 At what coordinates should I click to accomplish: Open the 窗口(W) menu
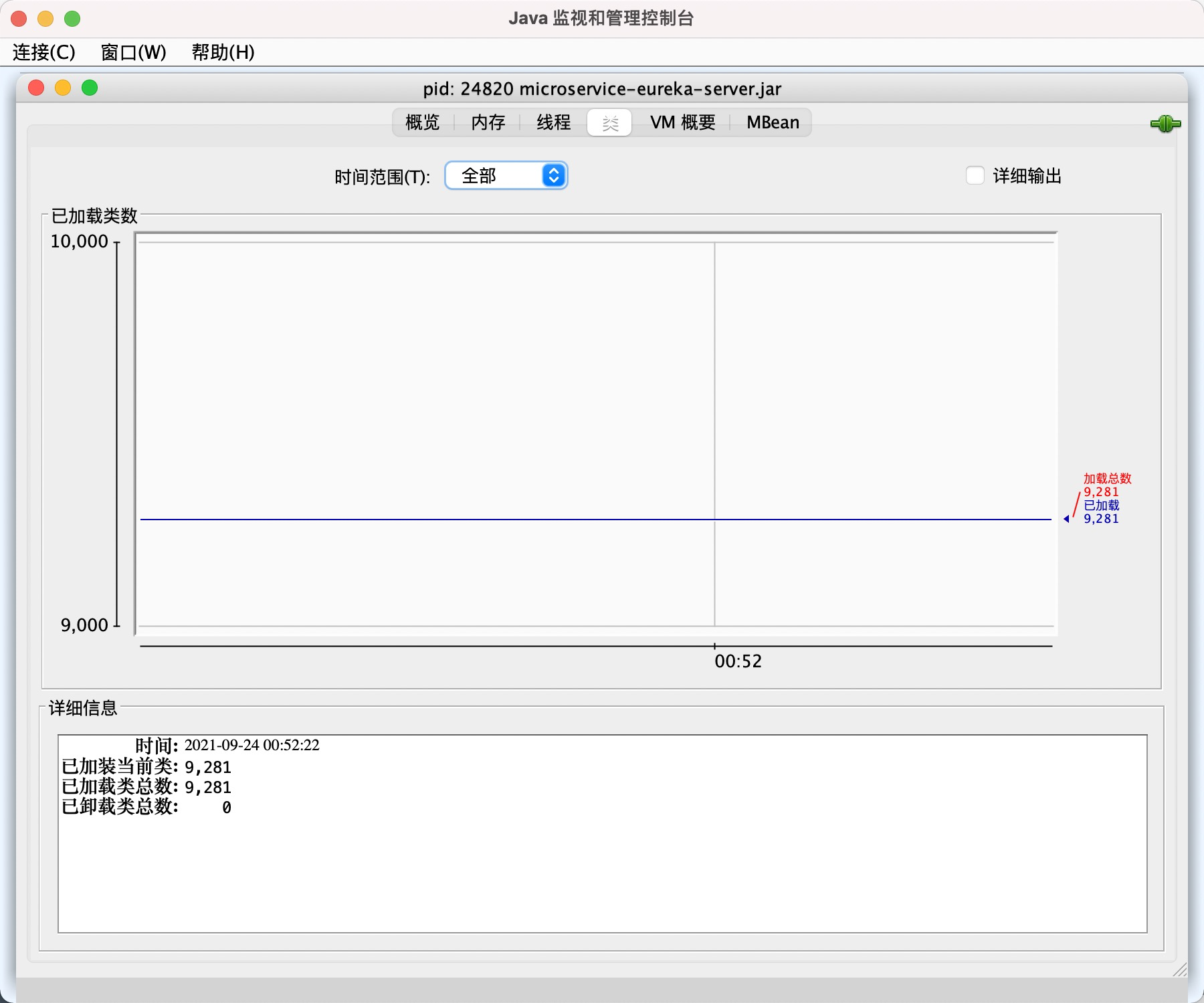coord(132,51)
